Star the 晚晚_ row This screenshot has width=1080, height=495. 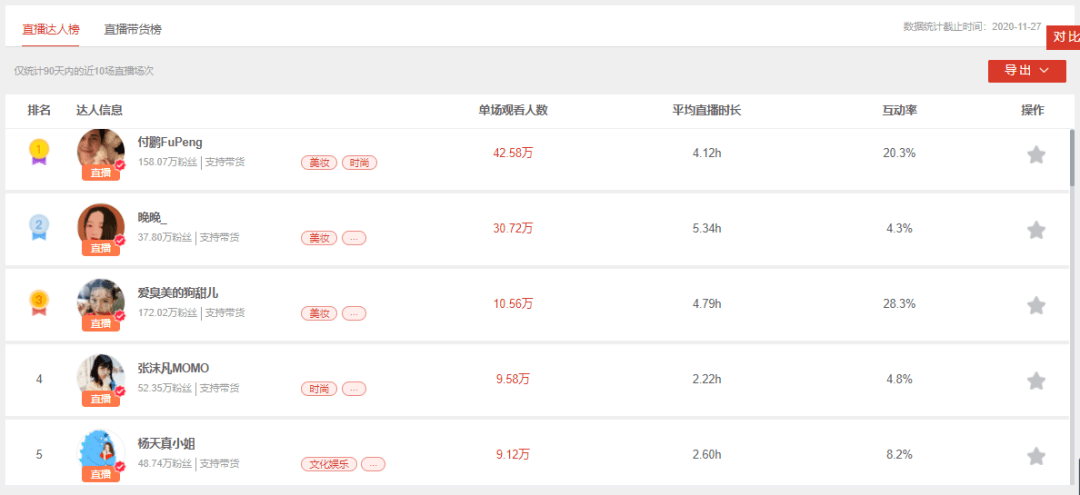click(x=1036, y=230)
